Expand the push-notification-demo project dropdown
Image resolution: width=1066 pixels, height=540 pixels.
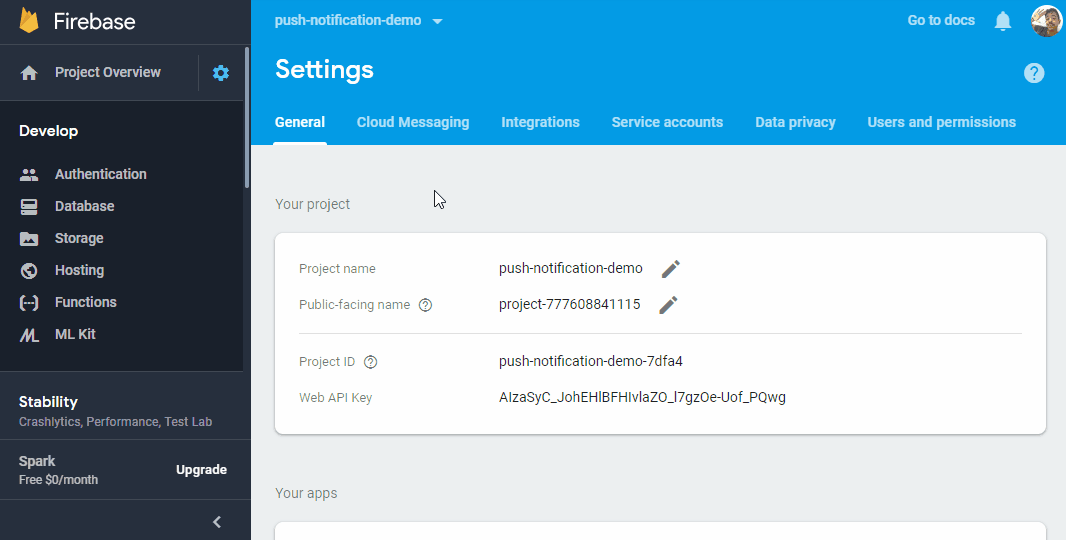pos(437,21)
